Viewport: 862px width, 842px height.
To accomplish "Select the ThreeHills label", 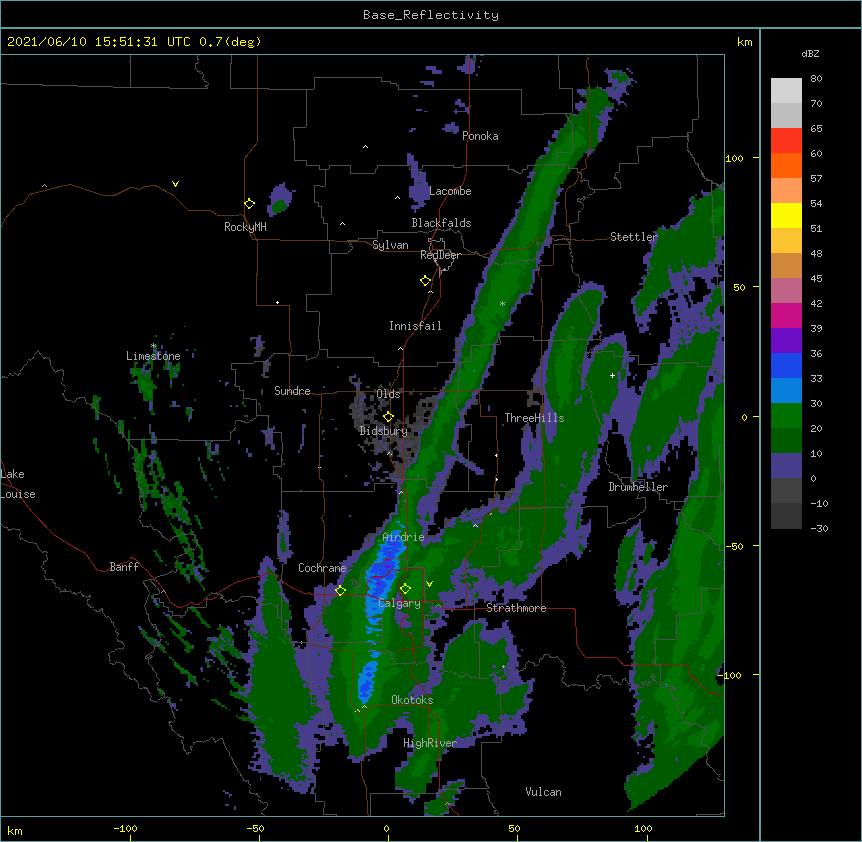I will [534, 418].
